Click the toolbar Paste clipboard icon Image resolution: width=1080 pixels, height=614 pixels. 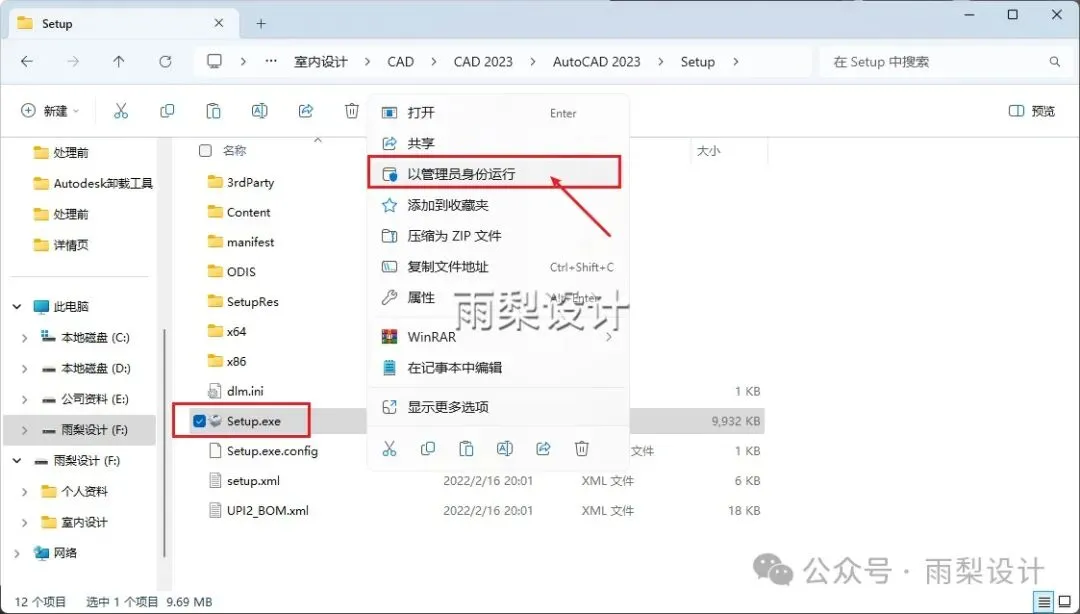click(214, 111)
